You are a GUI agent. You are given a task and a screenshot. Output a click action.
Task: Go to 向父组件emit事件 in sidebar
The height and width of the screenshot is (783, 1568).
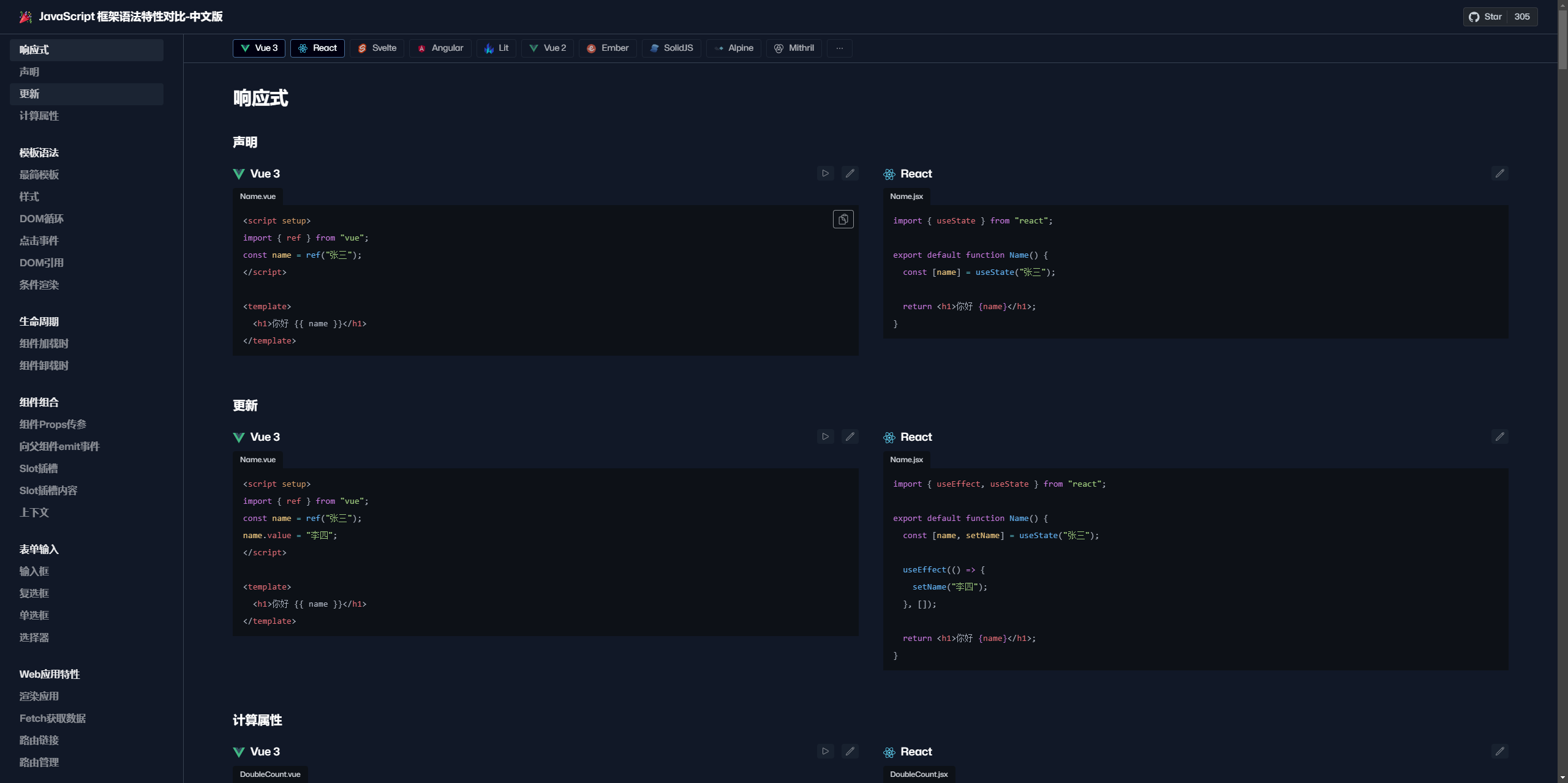86,446
